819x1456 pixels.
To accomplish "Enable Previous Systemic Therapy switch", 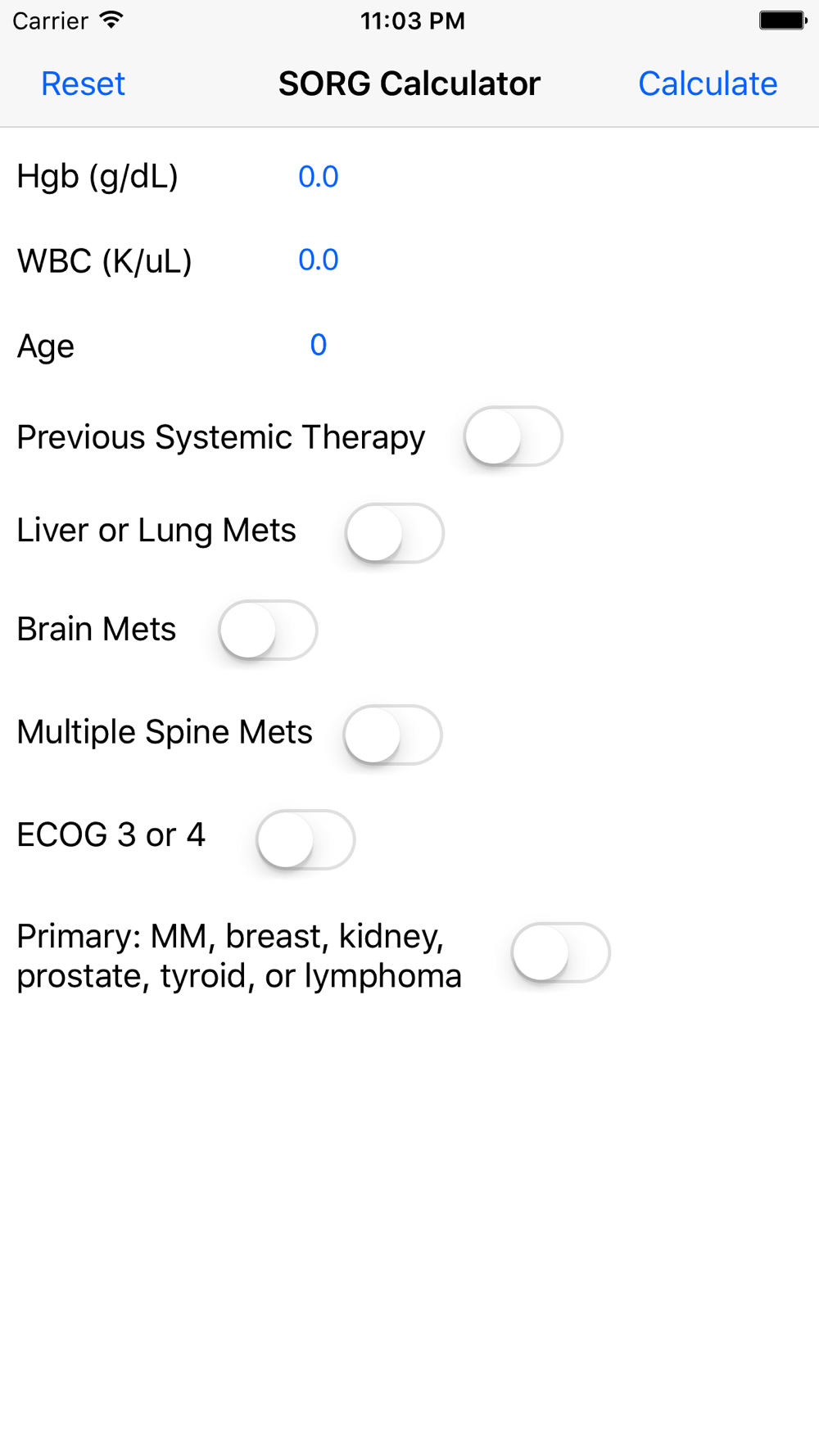I will (x=513, y=436).
